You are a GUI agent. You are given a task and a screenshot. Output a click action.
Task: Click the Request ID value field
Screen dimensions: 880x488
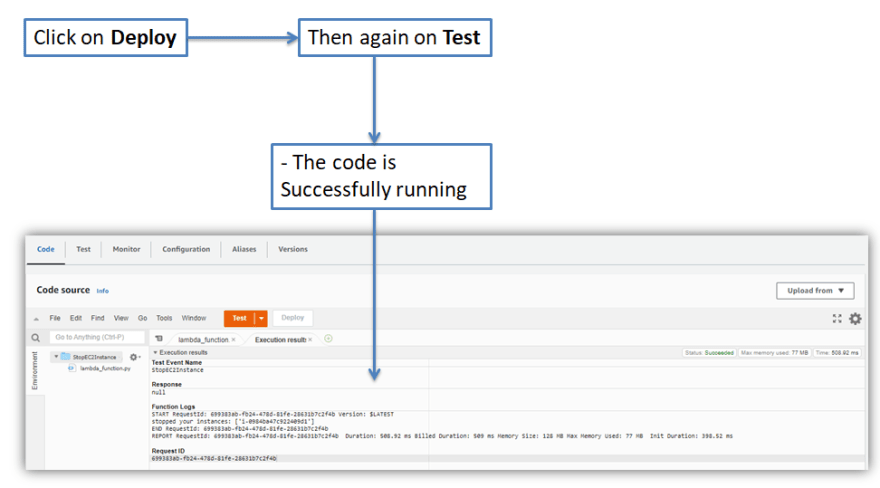214,458
